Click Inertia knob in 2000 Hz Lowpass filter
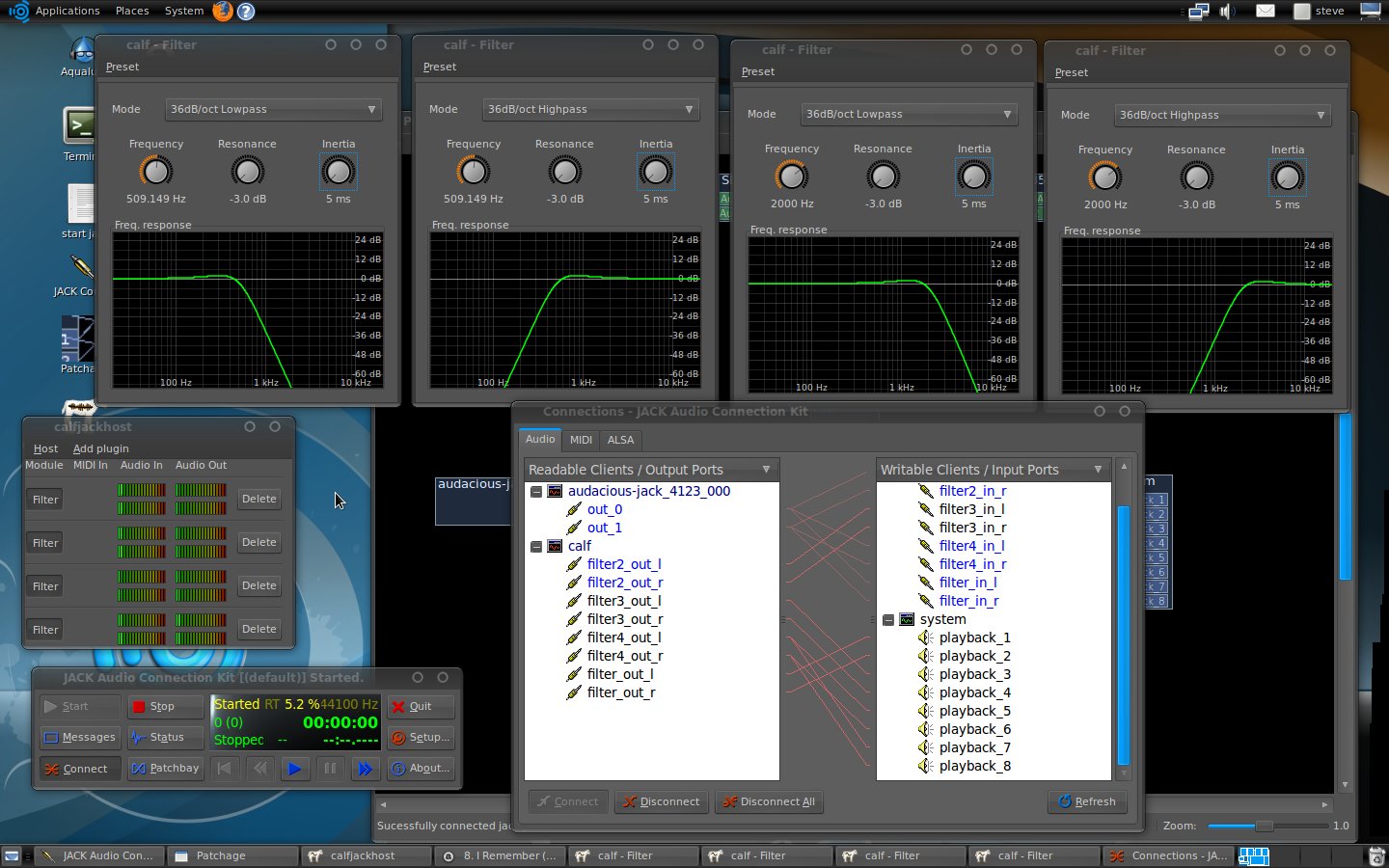This screenshot has width=1389, height=868. click(974, 176)
